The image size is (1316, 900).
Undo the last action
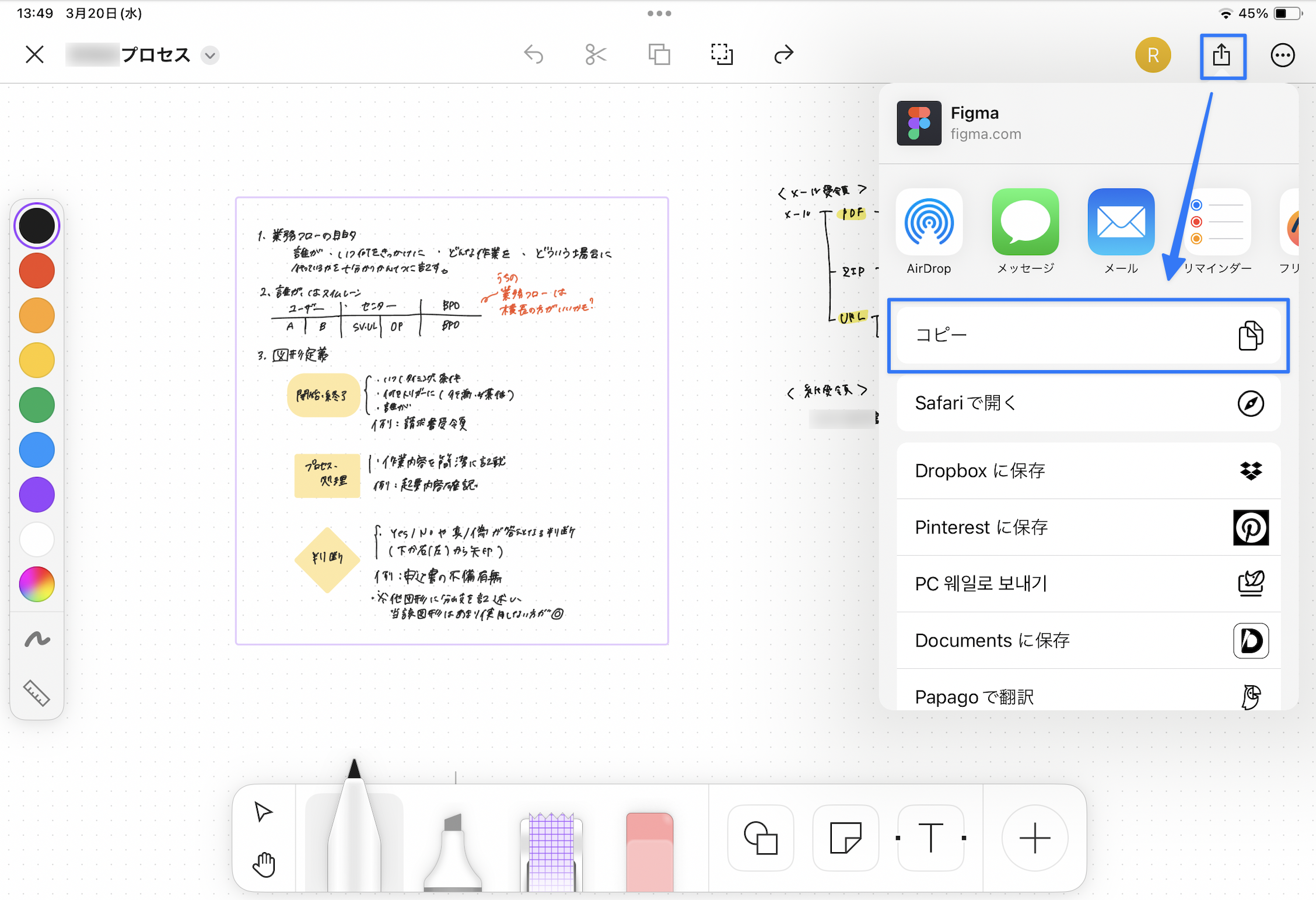coord(534,55)
